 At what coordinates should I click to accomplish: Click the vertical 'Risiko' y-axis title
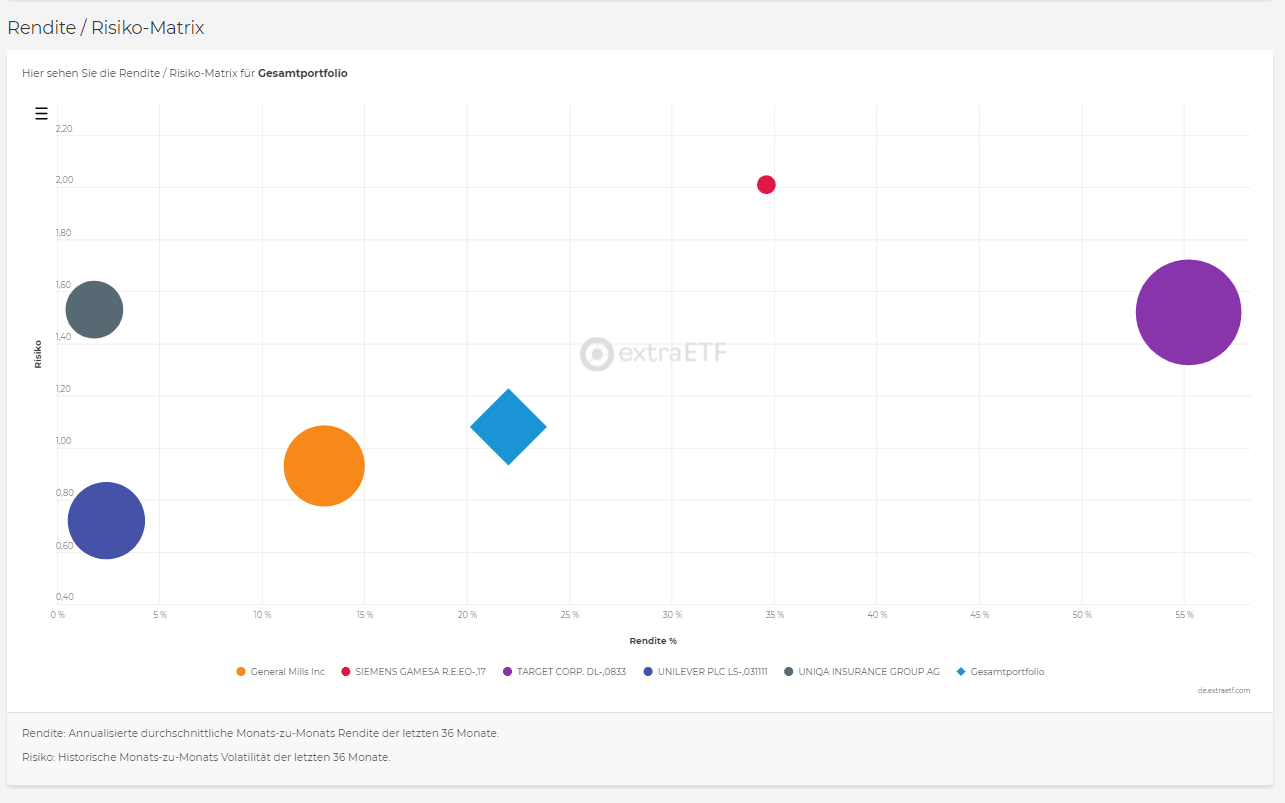pos(38,353)
